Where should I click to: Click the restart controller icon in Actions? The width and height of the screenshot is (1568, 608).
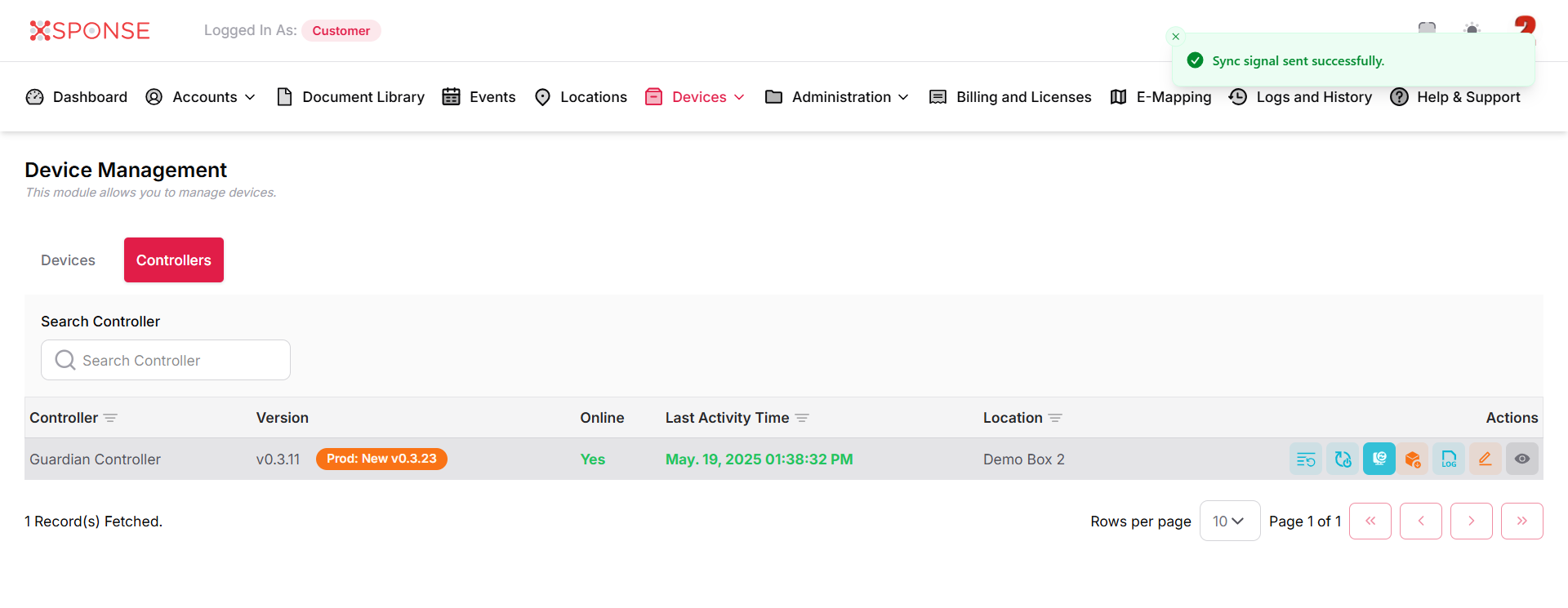click(1343, 459)
